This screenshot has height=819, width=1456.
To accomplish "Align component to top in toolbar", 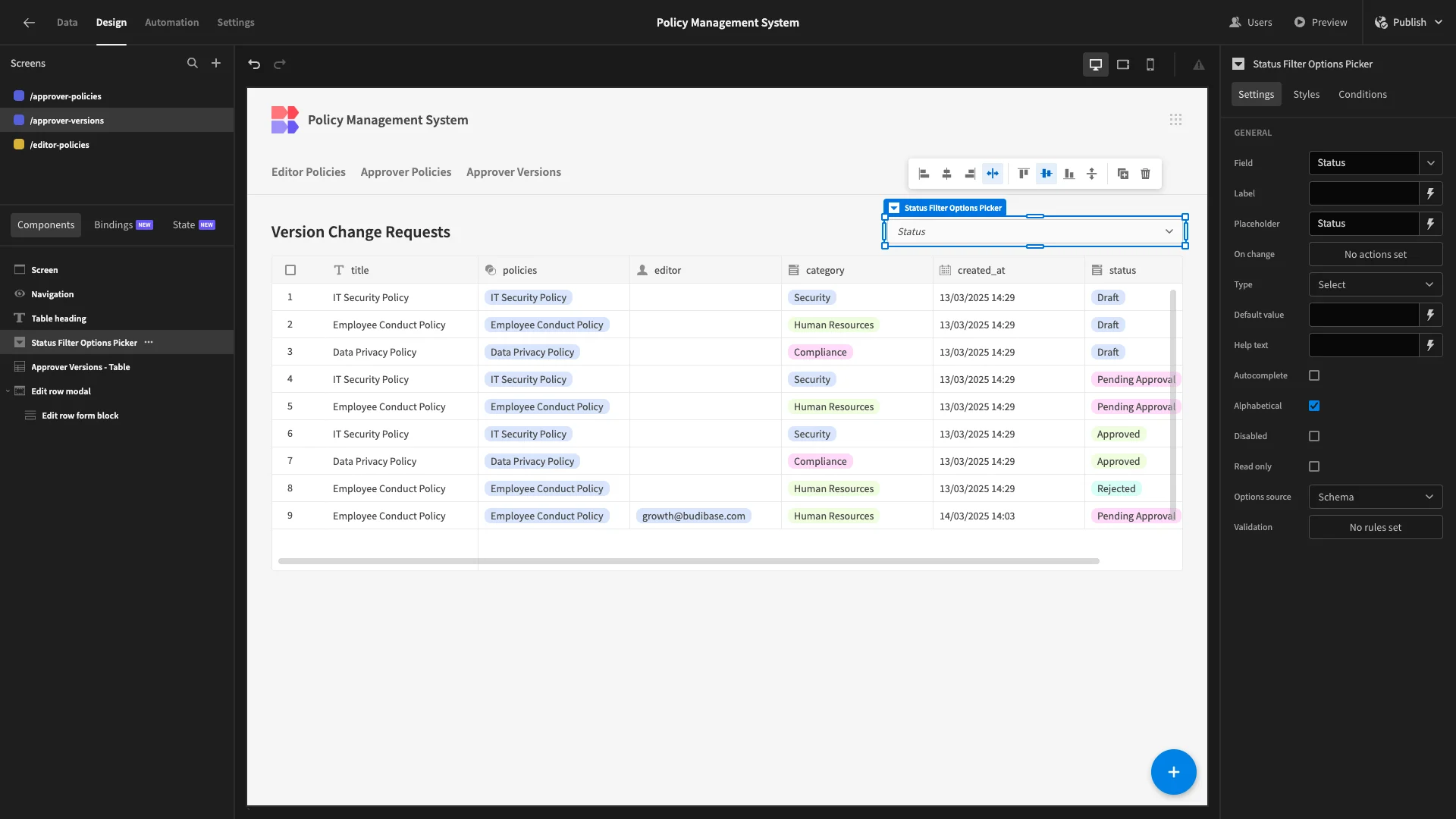I will point(1024,174).
